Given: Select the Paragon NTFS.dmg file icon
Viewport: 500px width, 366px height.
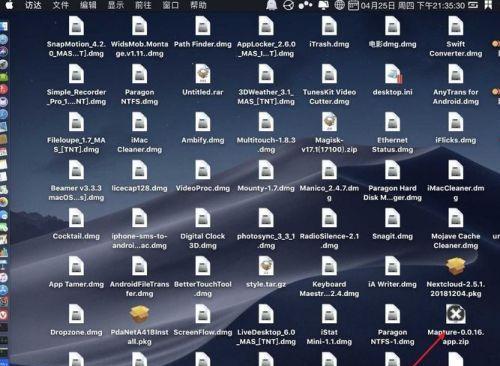Looking at the screenshot, I should pyautogui.click(x=140, y=74).
